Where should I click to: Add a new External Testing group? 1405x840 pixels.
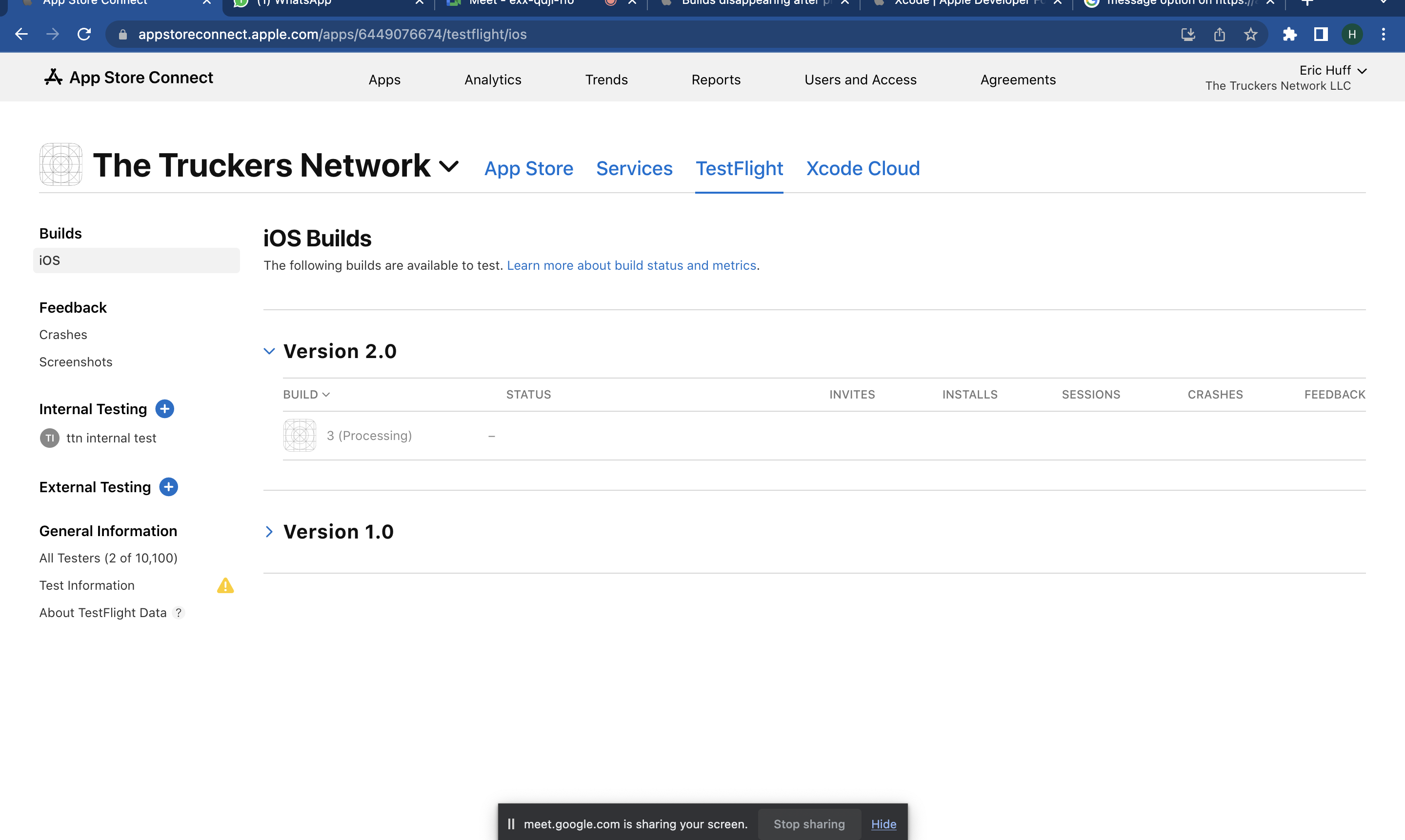tap(168, 487)
